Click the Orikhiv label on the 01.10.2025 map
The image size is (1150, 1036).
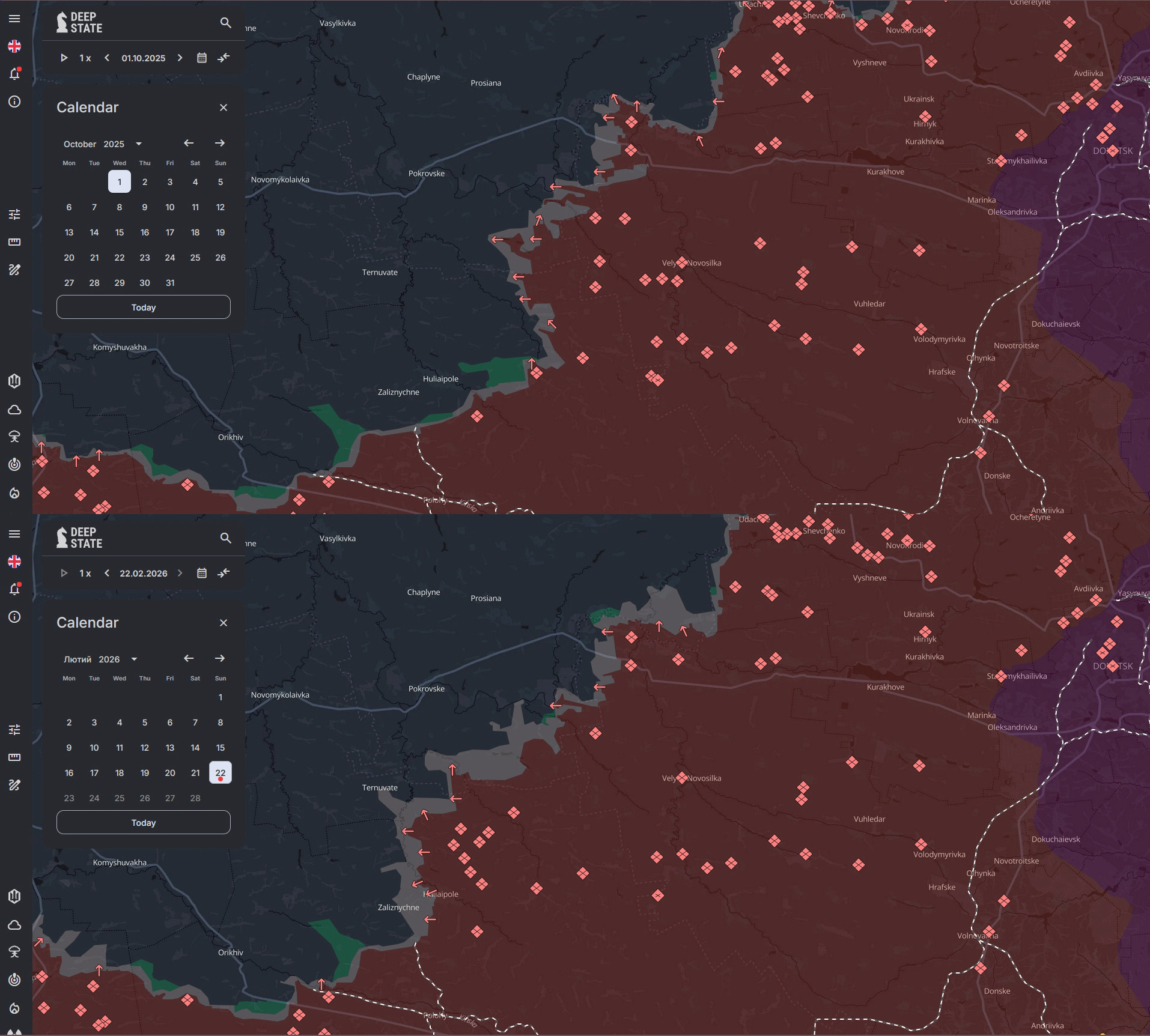[x=231, y=437]
